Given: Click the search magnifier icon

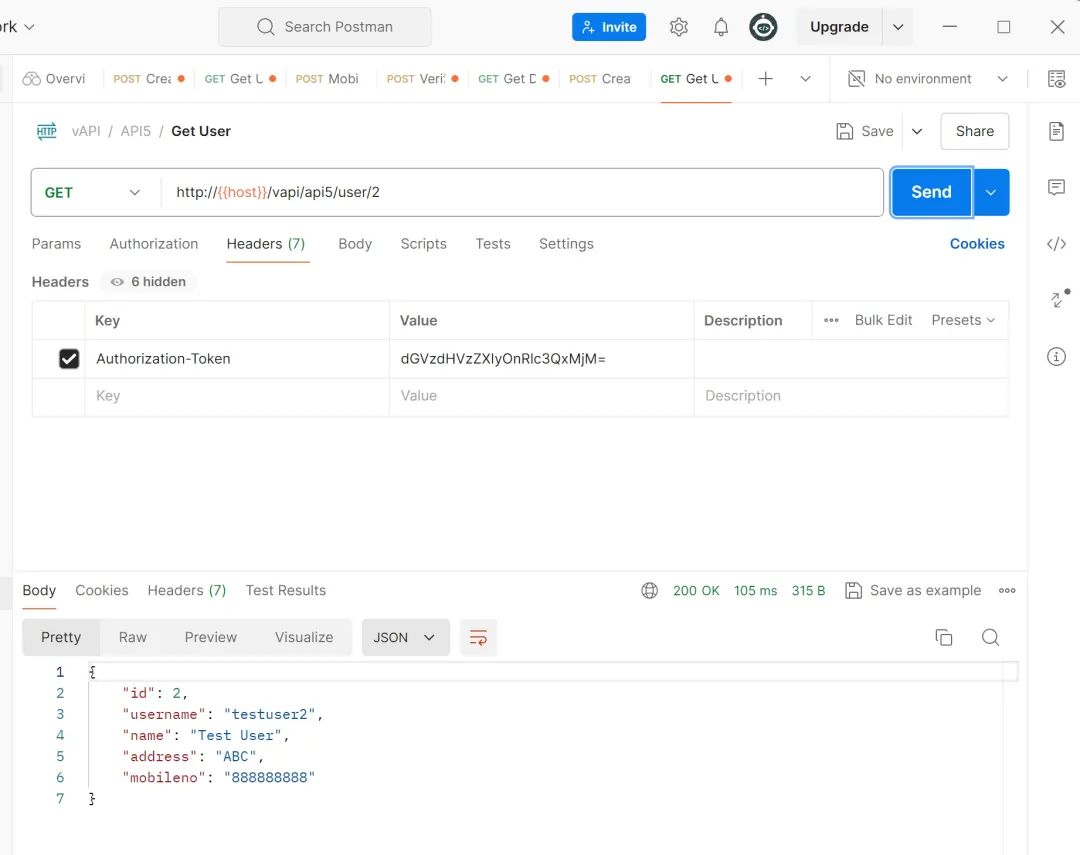Looking at the screenshot, I should (265, 27).
